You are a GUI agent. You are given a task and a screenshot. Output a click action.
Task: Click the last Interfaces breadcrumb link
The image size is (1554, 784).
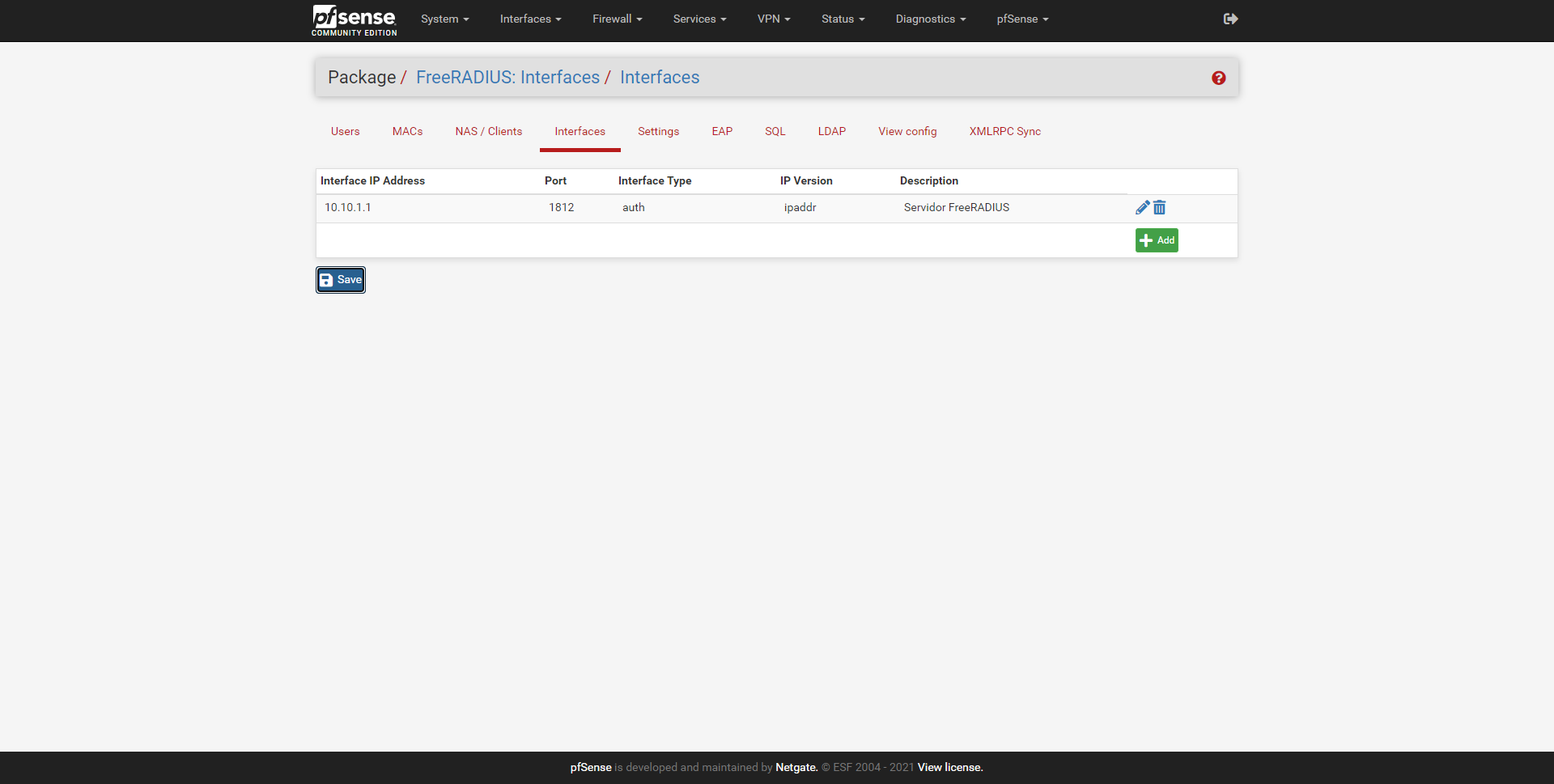tap(660, 78)
